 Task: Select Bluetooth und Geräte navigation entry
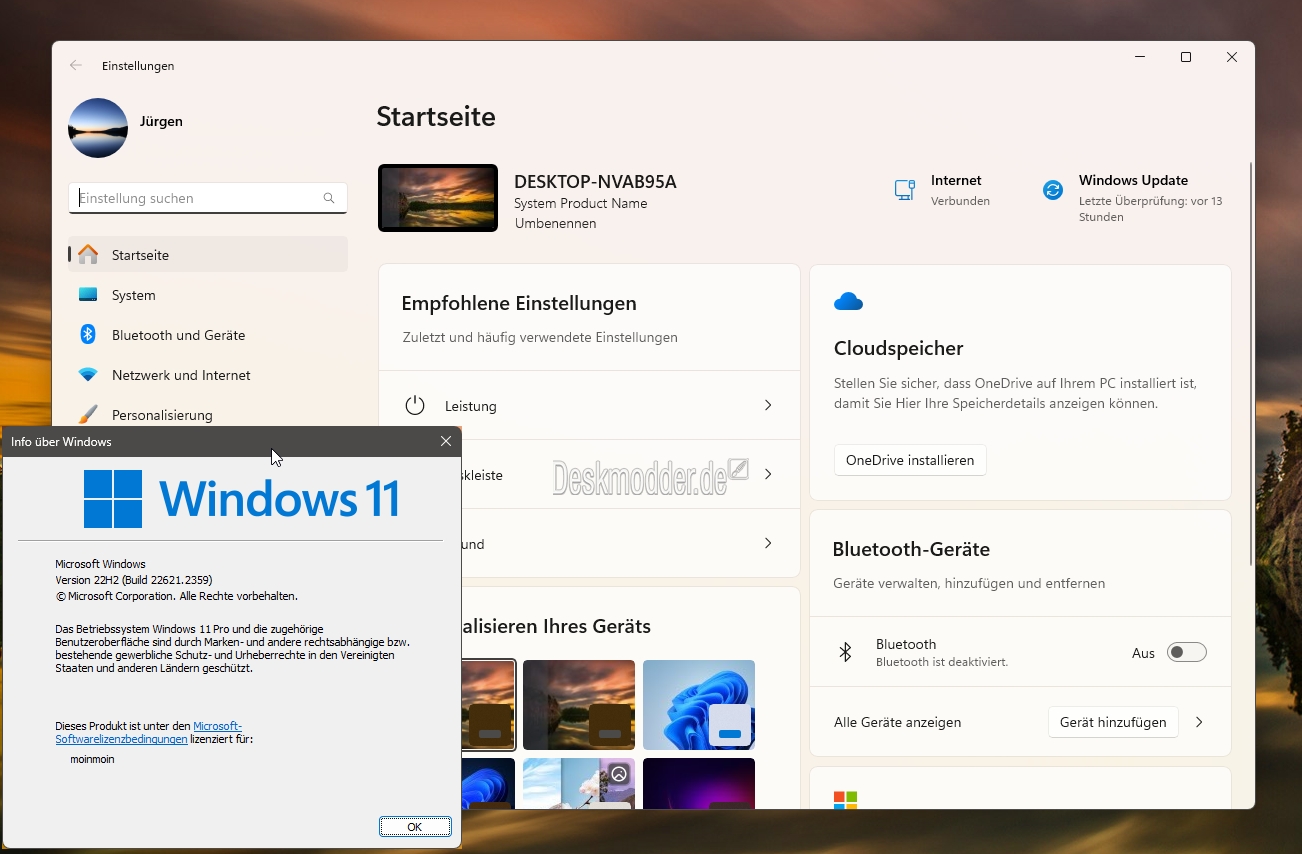coord(208,334)
